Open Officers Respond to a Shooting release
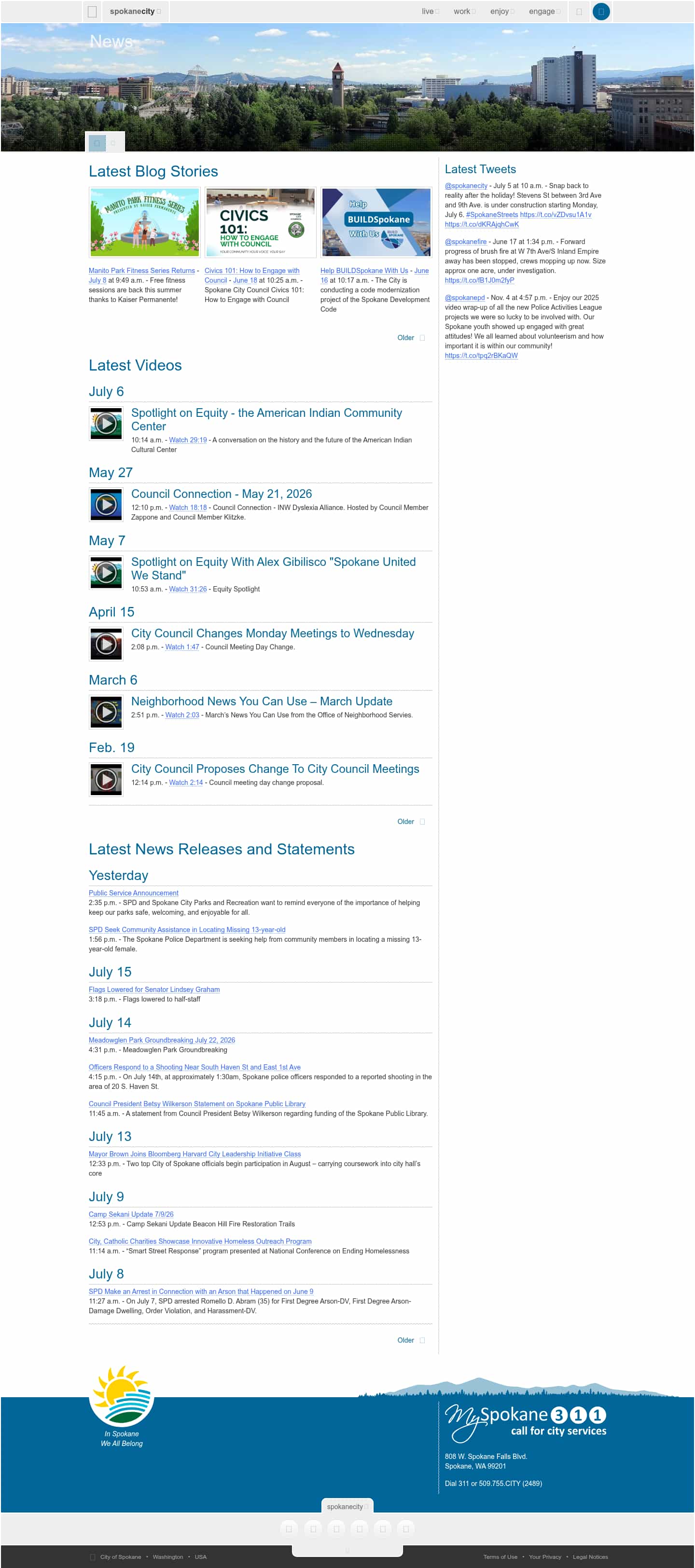695x1568 pixels. tap(195, 1067)
